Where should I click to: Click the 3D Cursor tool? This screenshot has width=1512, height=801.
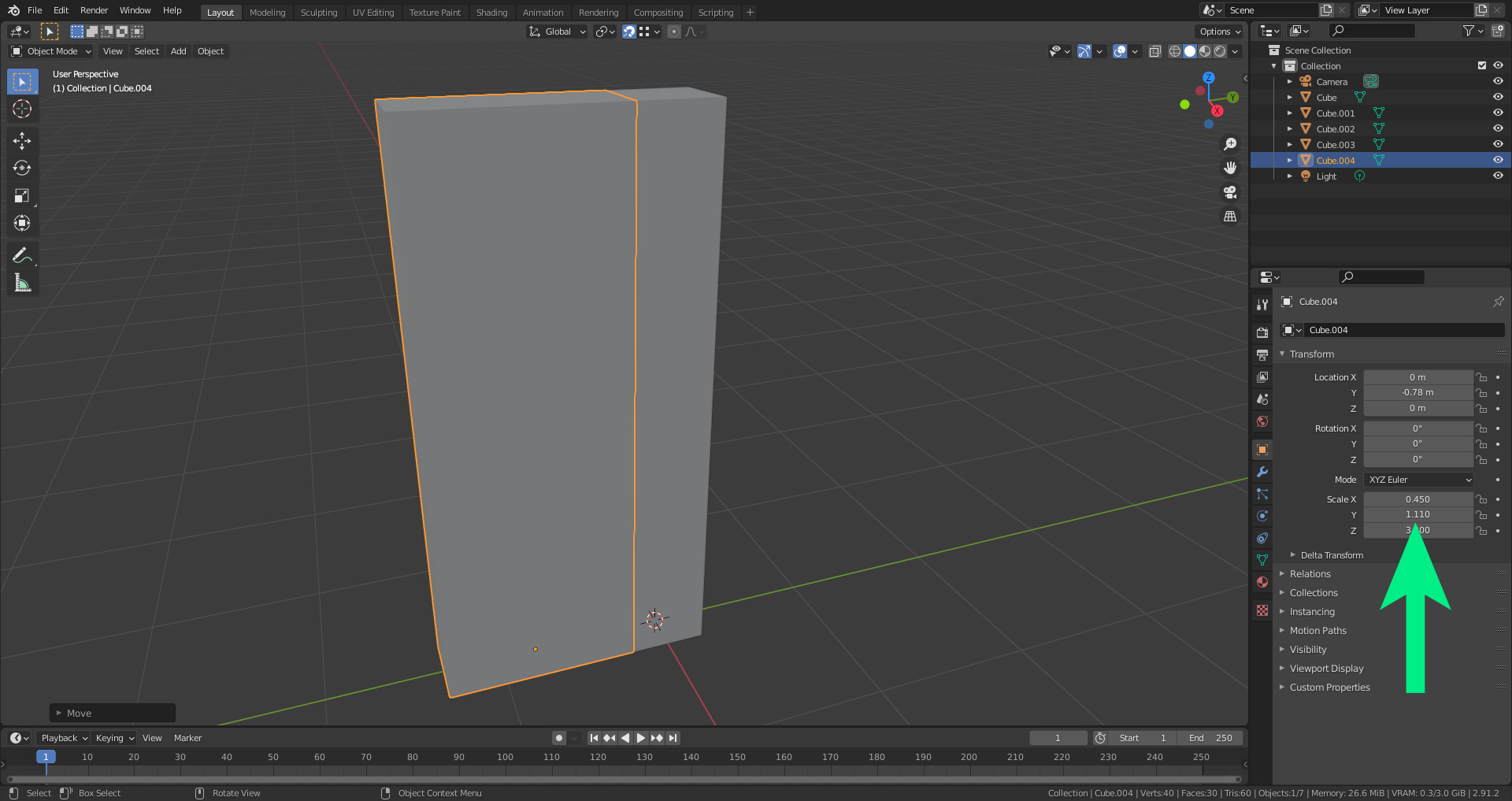click(22, 109)
